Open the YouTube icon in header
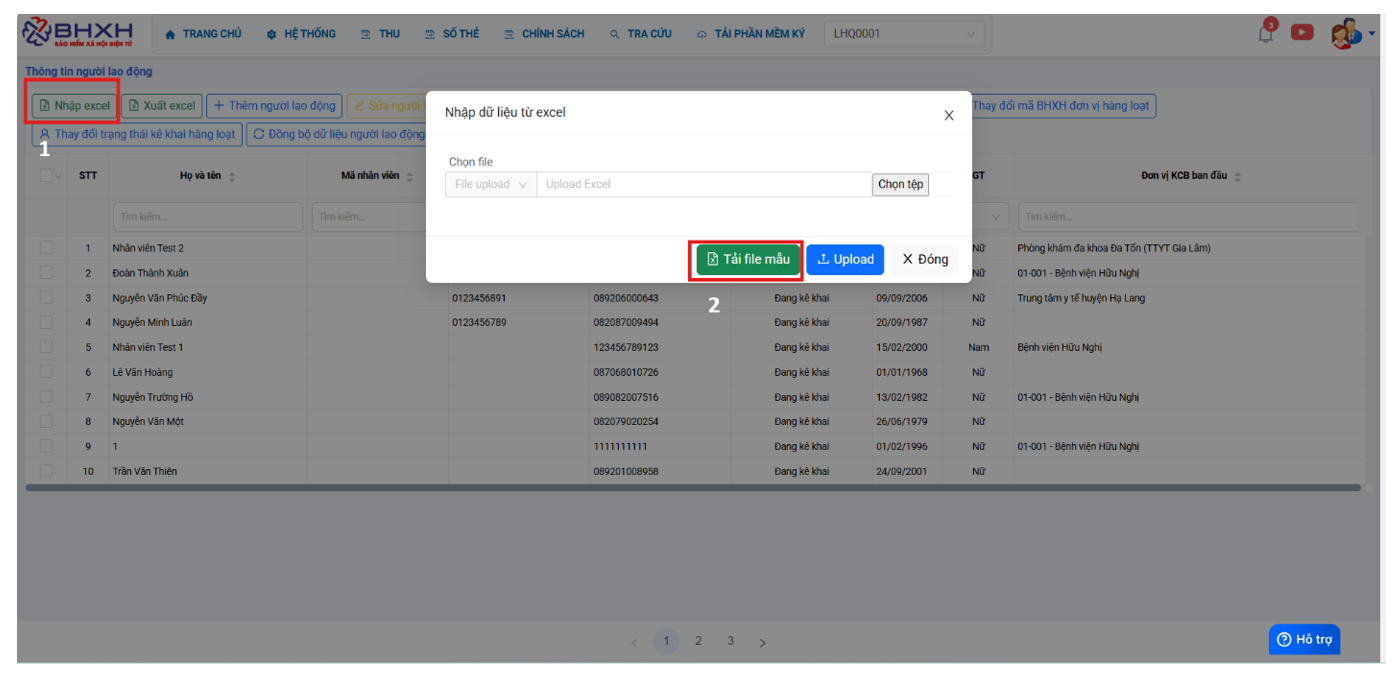This screenshot has height=673, width=1399. 1302,32
